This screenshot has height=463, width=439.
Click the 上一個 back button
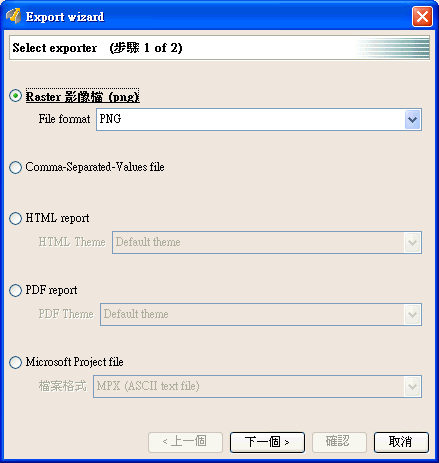pos(185,442)
